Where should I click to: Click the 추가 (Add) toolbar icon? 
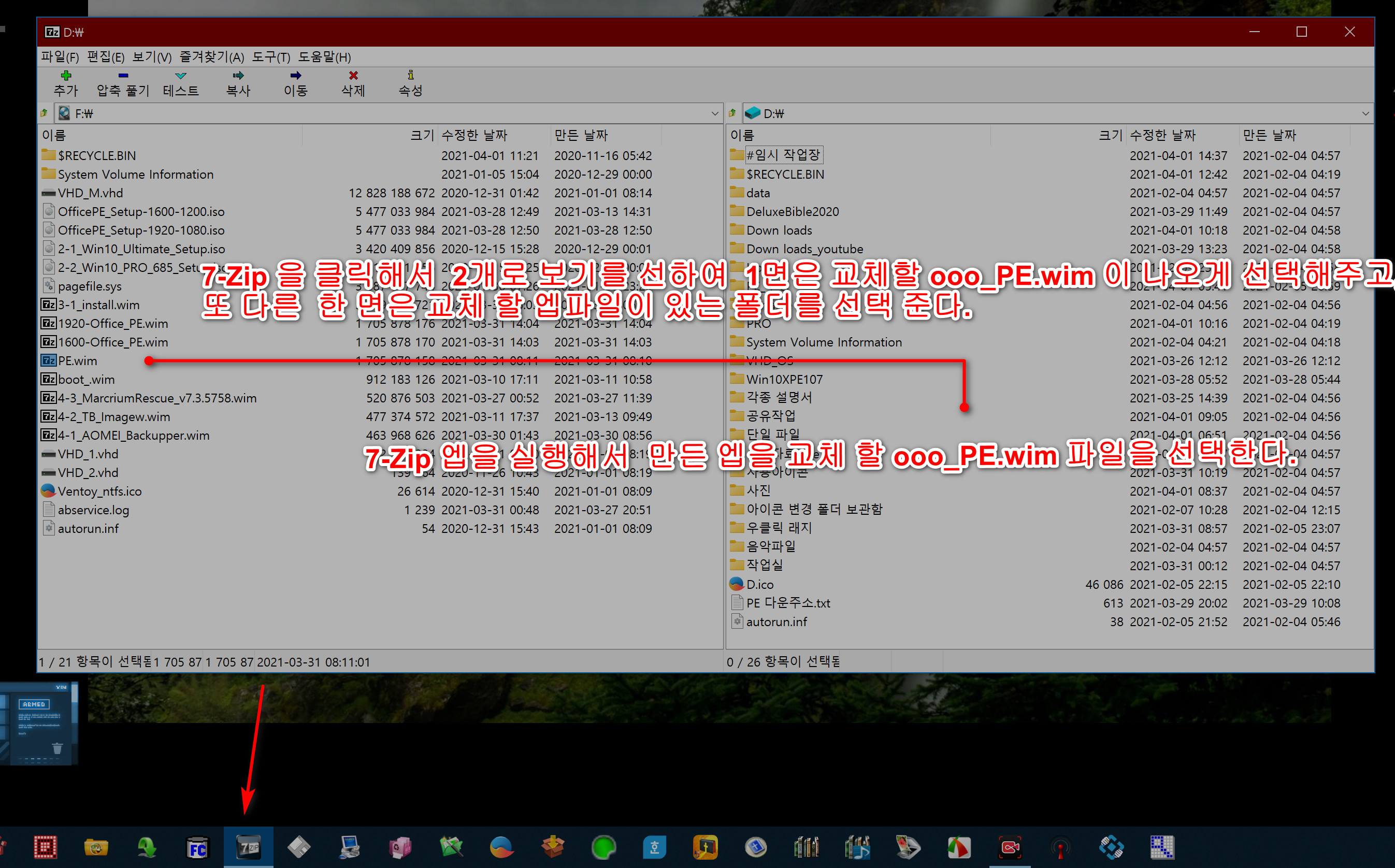[x=65, y=84]
